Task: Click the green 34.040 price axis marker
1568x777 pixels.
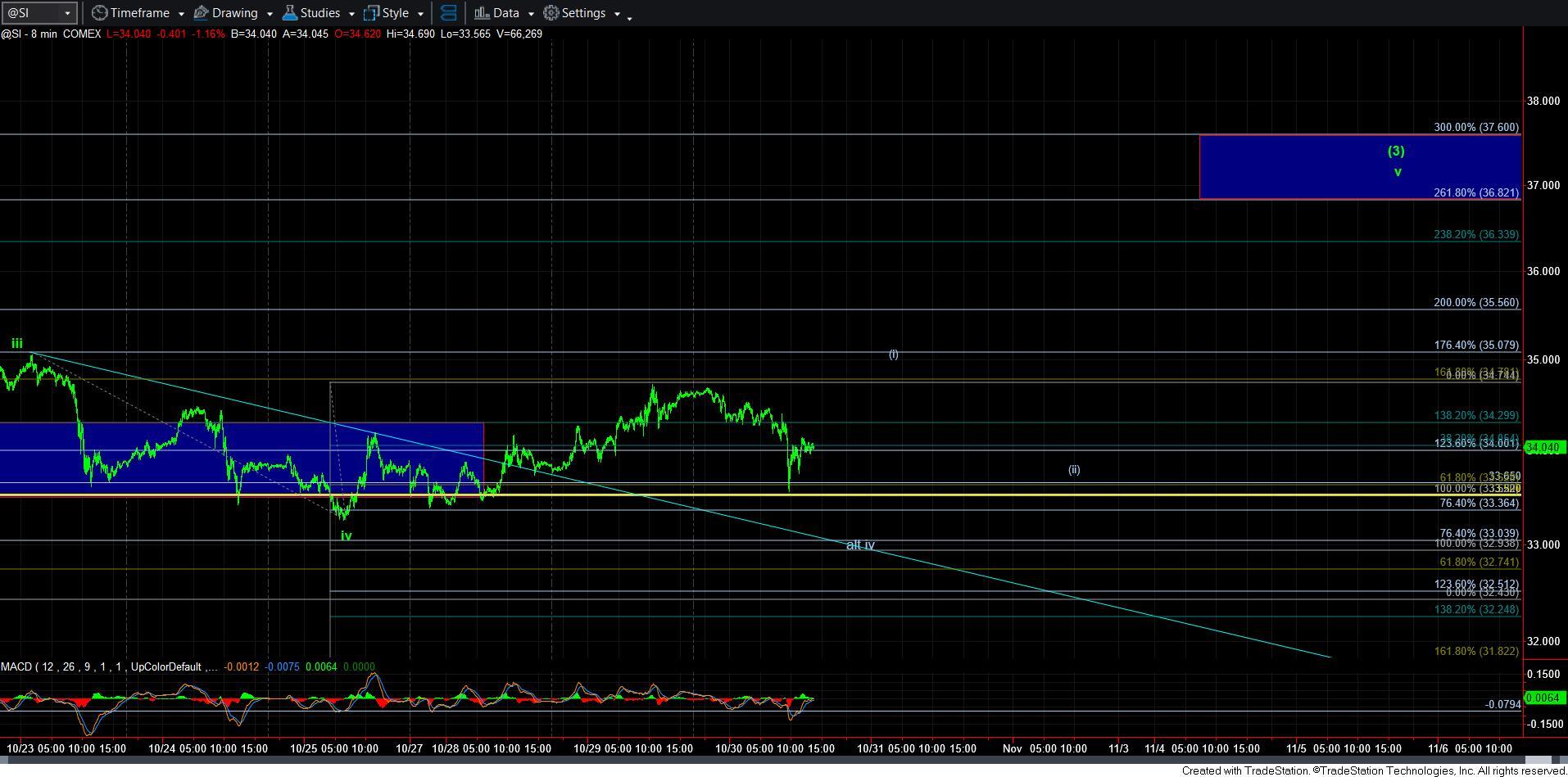Action: (1544, 447)
